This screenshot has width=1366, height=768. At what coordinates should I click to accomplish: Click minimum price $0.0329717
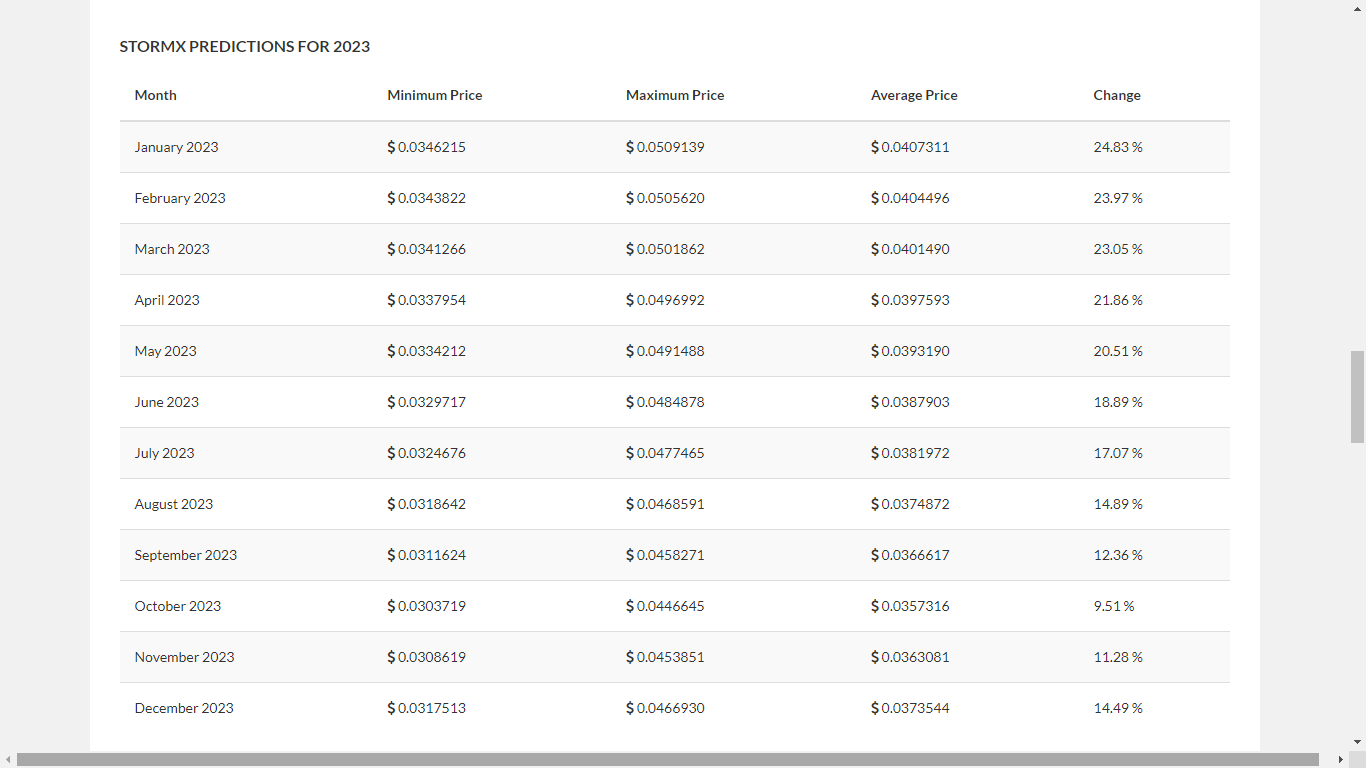pyautogui.click(x=427, y=402)
